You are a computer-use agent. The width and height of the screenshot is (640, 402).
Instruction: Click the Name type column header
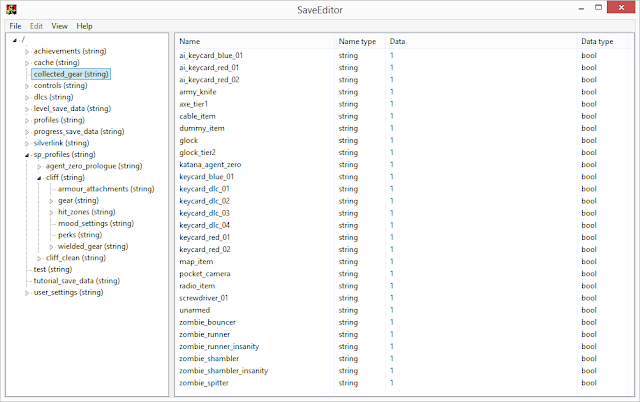point(358,41)
